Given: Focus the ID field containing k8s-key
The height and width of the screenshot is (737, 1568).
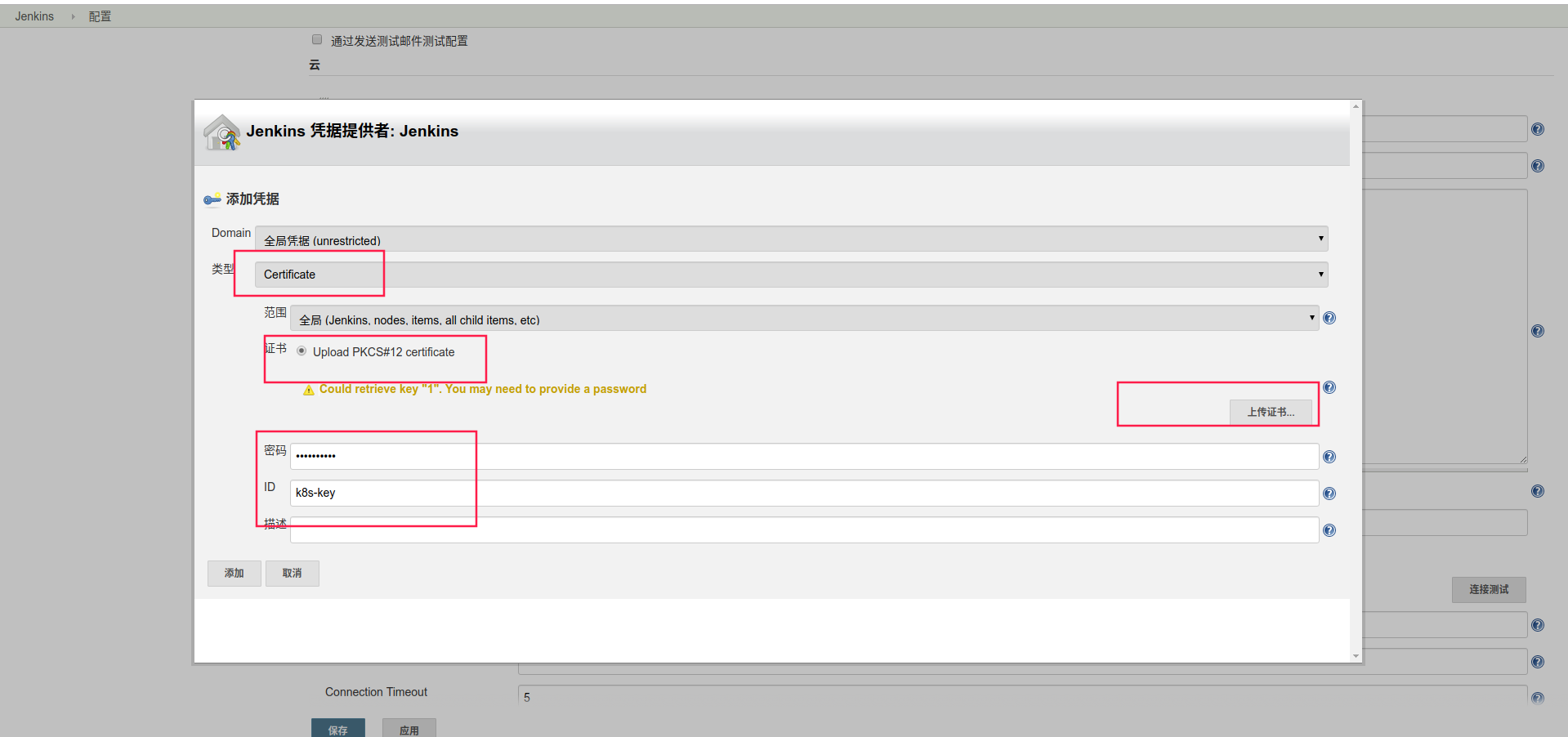Looking at the screenshot, I should (805, 493).
